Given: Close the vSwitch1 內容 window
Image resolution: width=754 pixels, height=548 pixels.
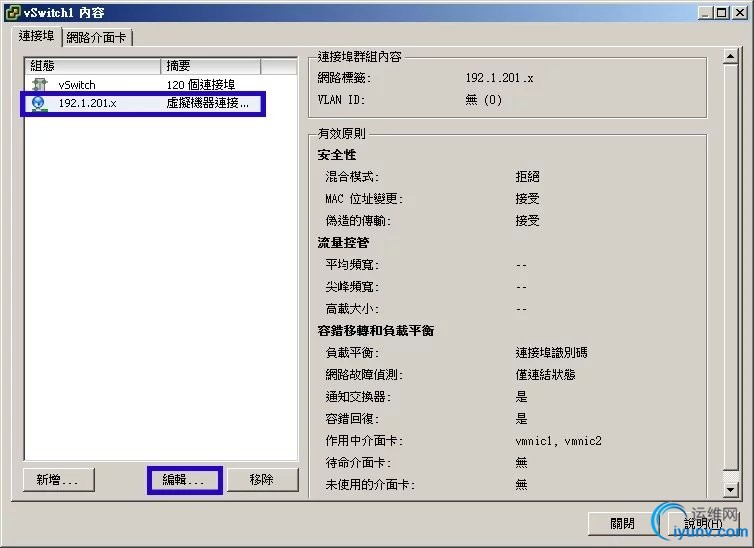Looking at the screenshot, I should click(740, 13).
